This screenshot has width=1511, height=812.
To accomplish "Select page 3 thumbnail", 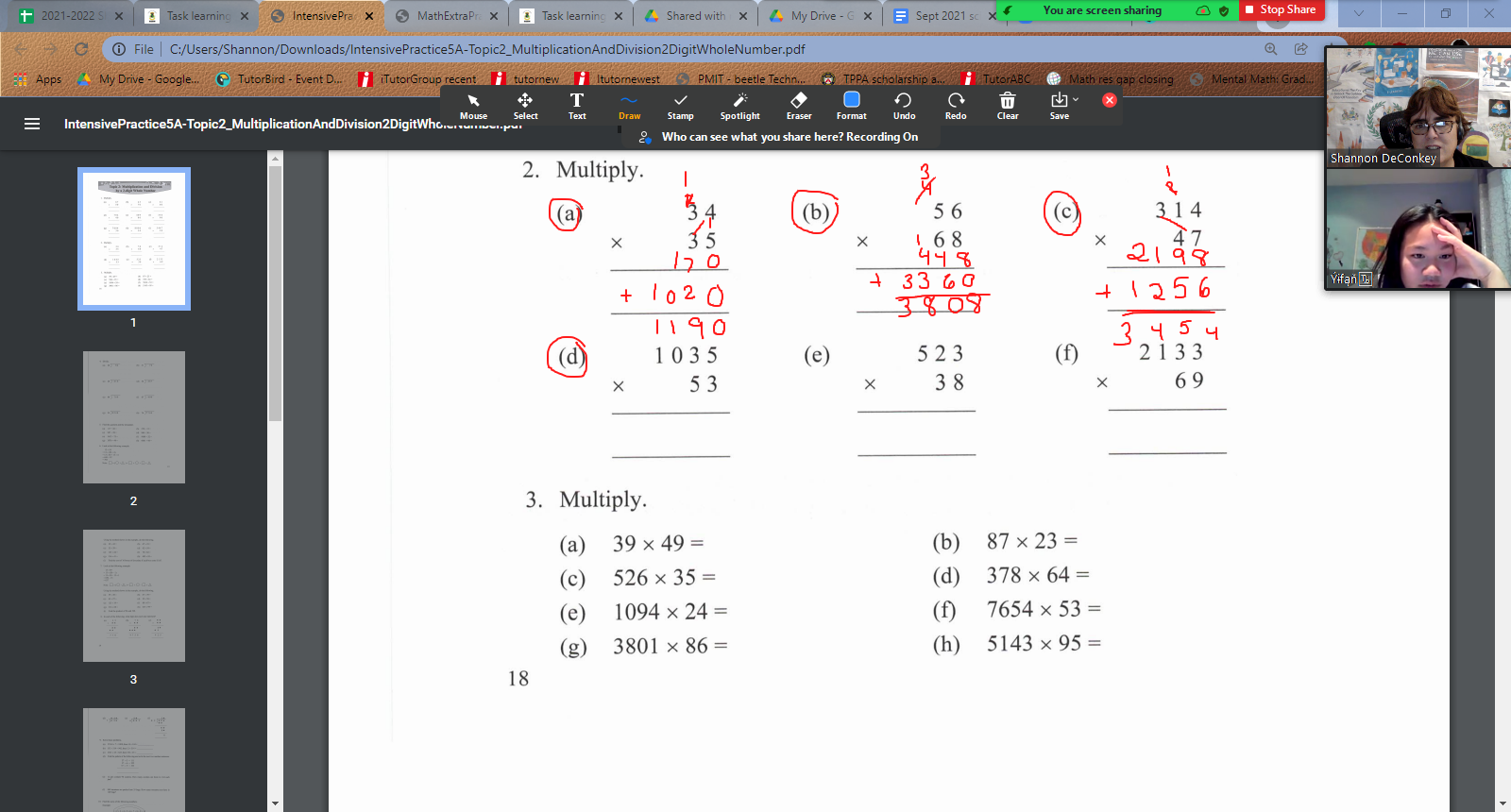I will point(134,596).
